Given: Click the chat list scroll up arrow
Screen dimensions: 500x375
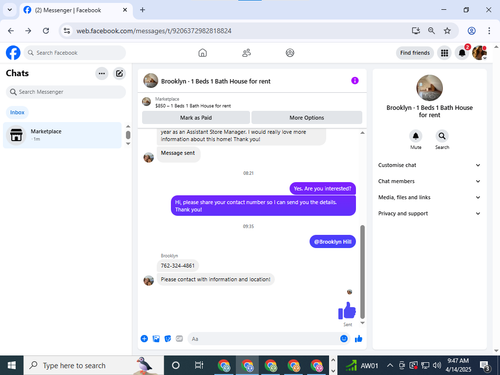Looking at the screenshot, I should (128, 127).
